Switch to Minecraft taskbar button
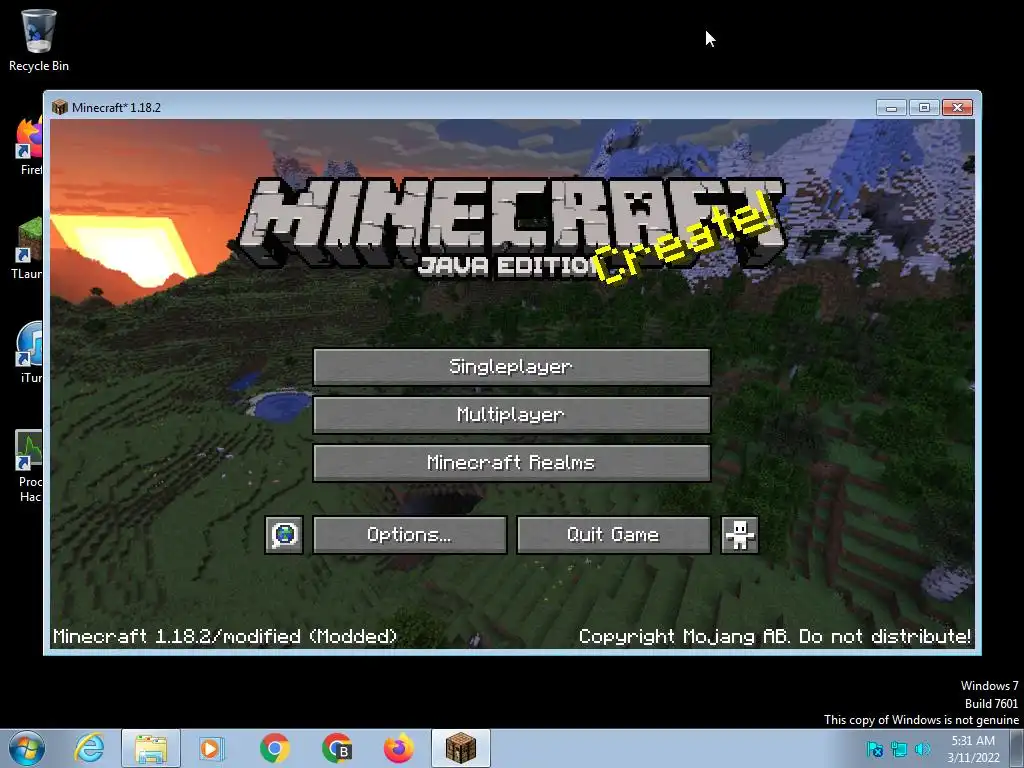1024x768 pixels. pyautogui.click(x=461, y=748)
